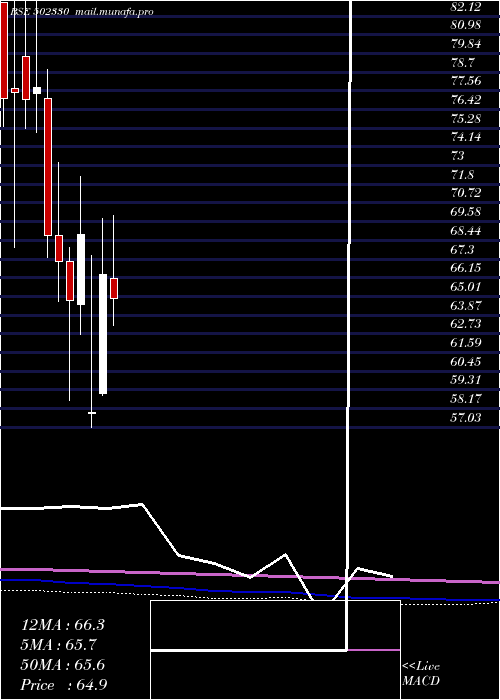Screen dimensions: 500x700
Task: Click the 70.72 price axis label
Action: click(x=466, y=193)
